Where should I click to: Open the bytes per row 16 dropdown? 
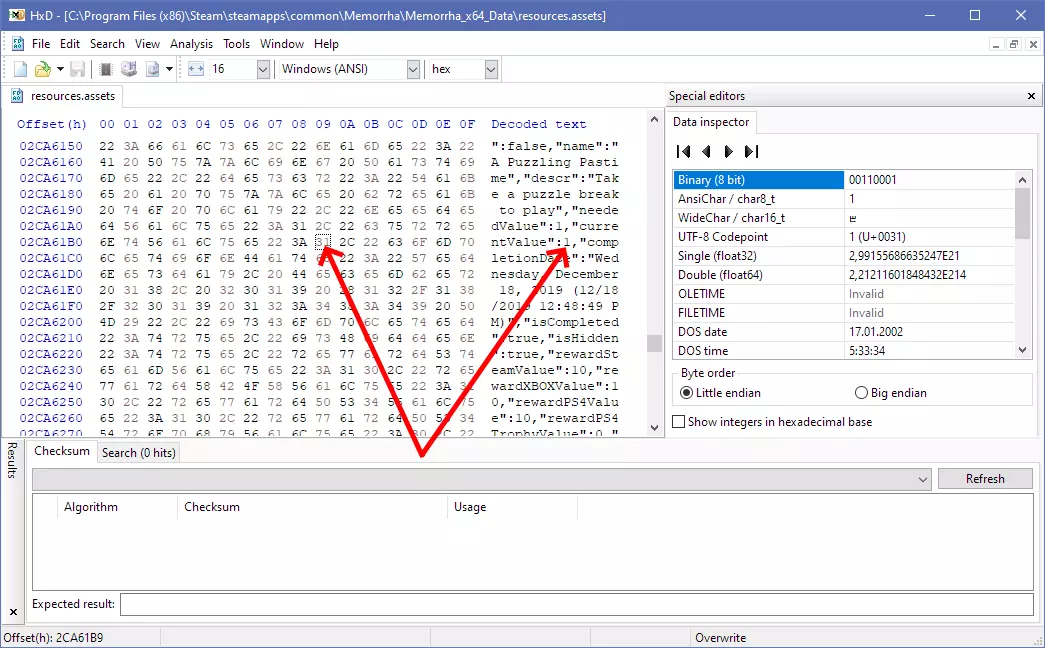tap(263, 69)
